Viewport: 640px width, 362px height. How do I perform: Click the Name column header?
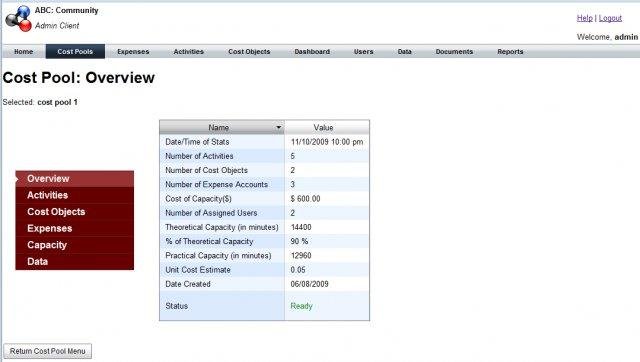pos(222,127)
